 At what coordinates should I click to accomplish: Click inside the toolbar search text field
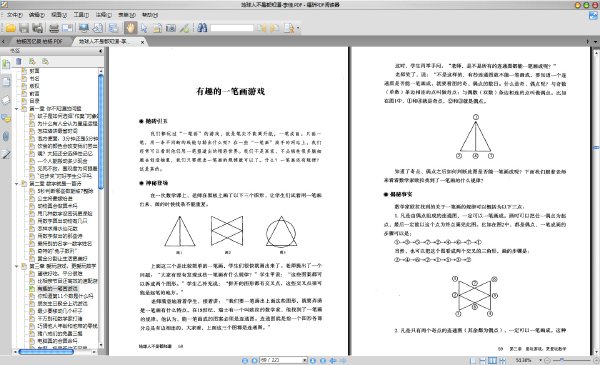pyautogui.click(x=232, y=28)
